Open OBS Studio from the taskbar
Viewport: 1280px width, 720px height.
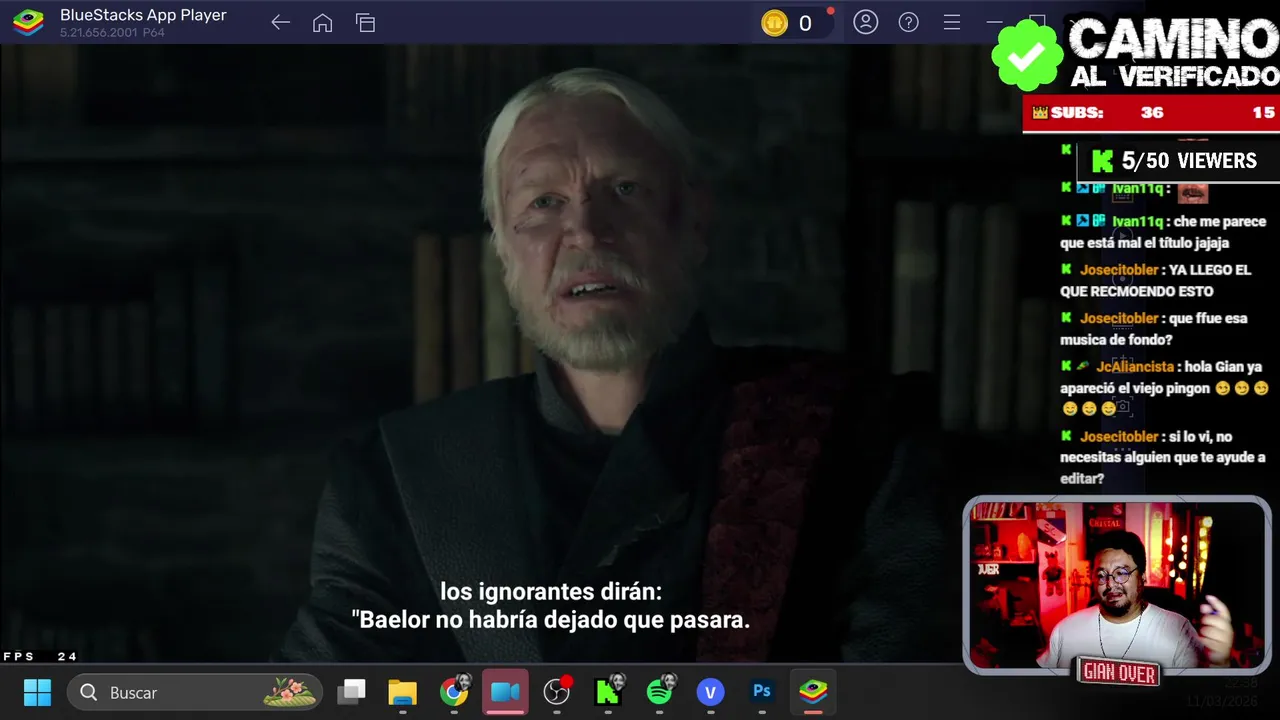[557, 691]
